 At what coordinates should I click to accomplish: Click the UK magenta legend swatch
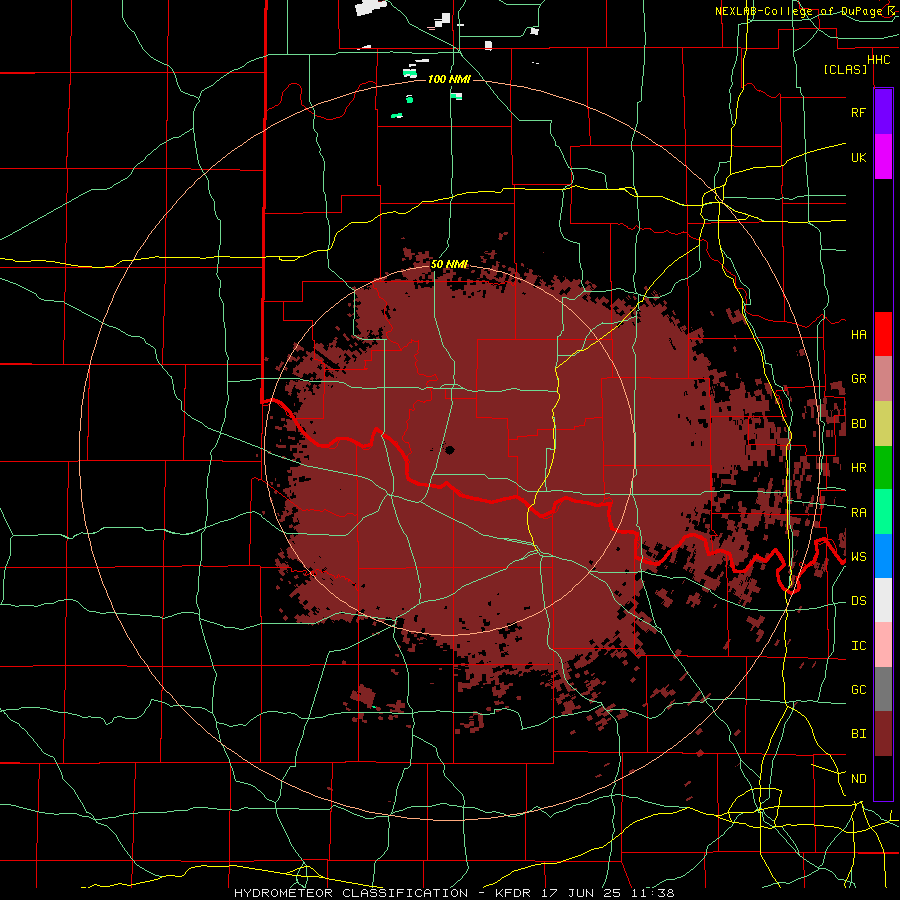point(883,157)
